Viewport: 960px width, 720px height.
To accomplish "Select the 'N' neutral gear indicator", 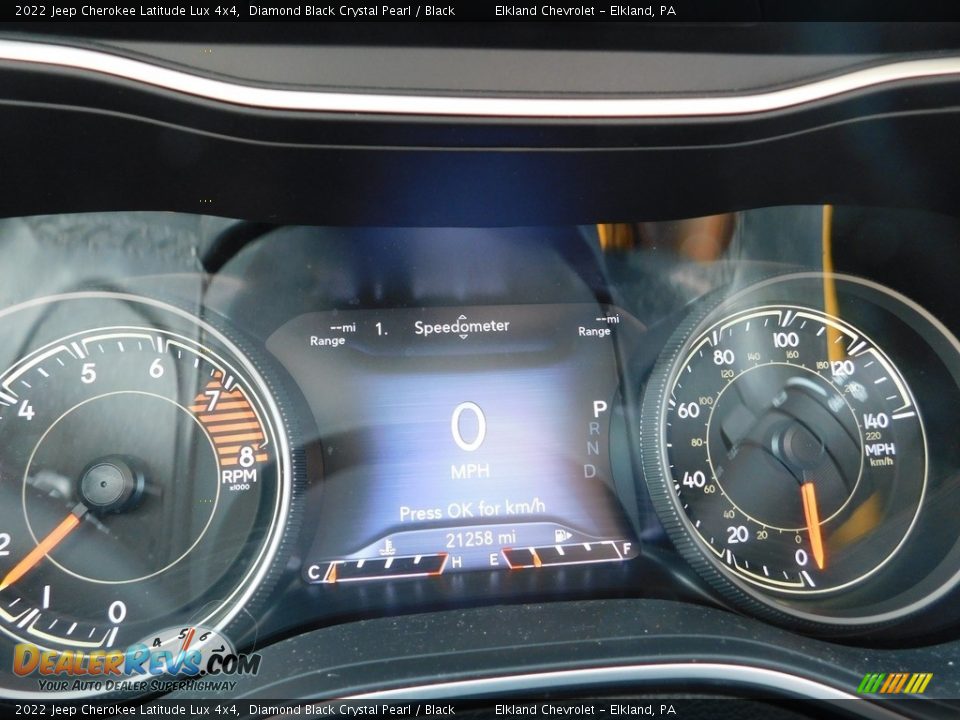I will [593, 449].
